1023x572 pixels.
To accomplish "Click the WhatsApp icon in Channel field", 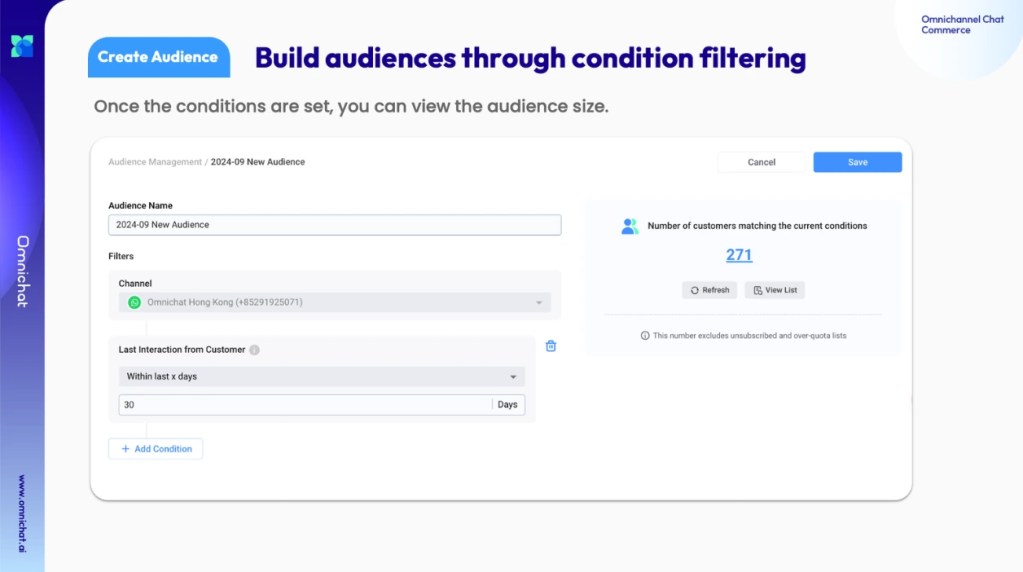I will tap(134, 303).
